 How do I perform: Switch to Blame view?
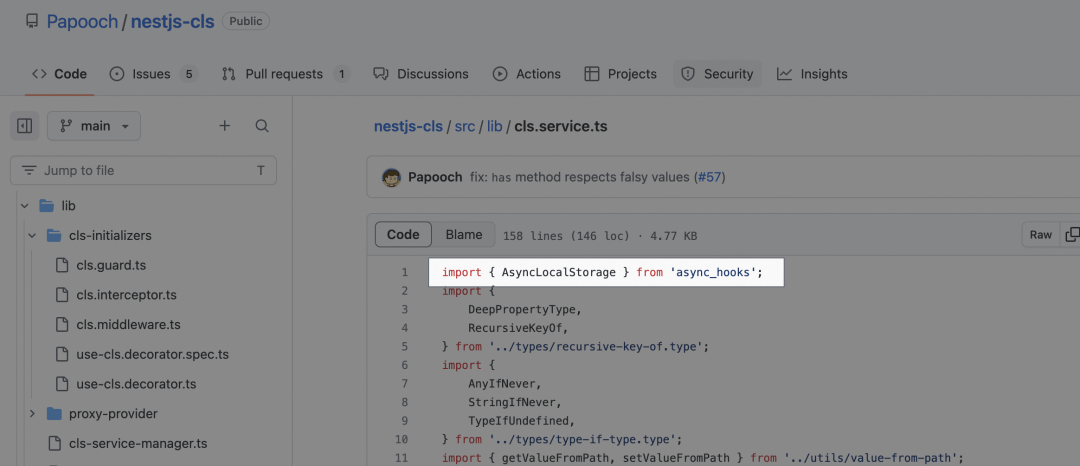pyautogui.click(x=464, y=235)
